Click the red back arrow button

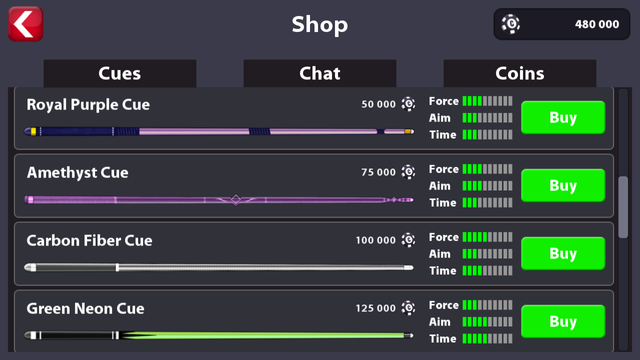(x=26, y=24)
